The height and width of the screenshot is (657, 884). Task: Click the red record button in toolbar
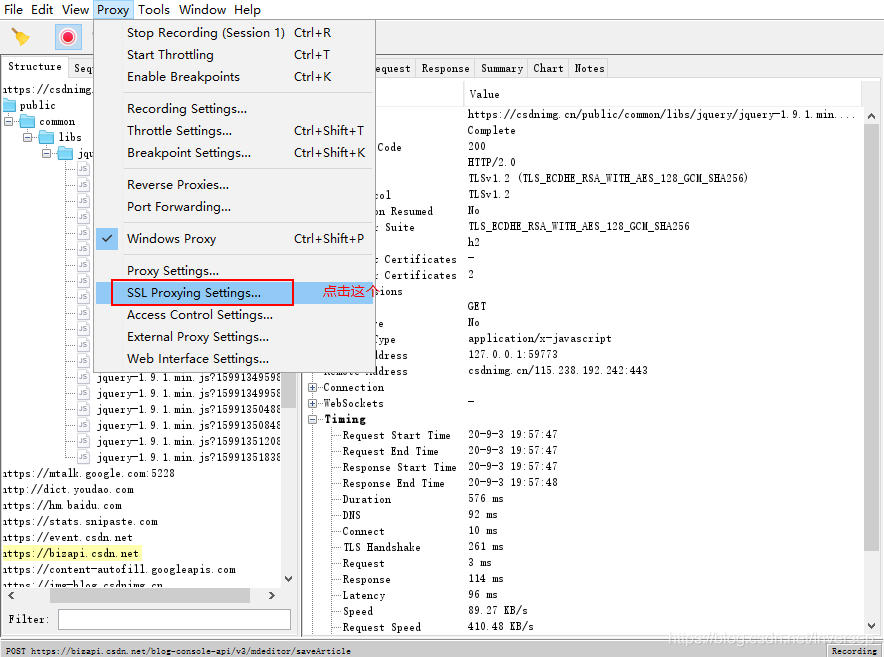click(68, 37)
